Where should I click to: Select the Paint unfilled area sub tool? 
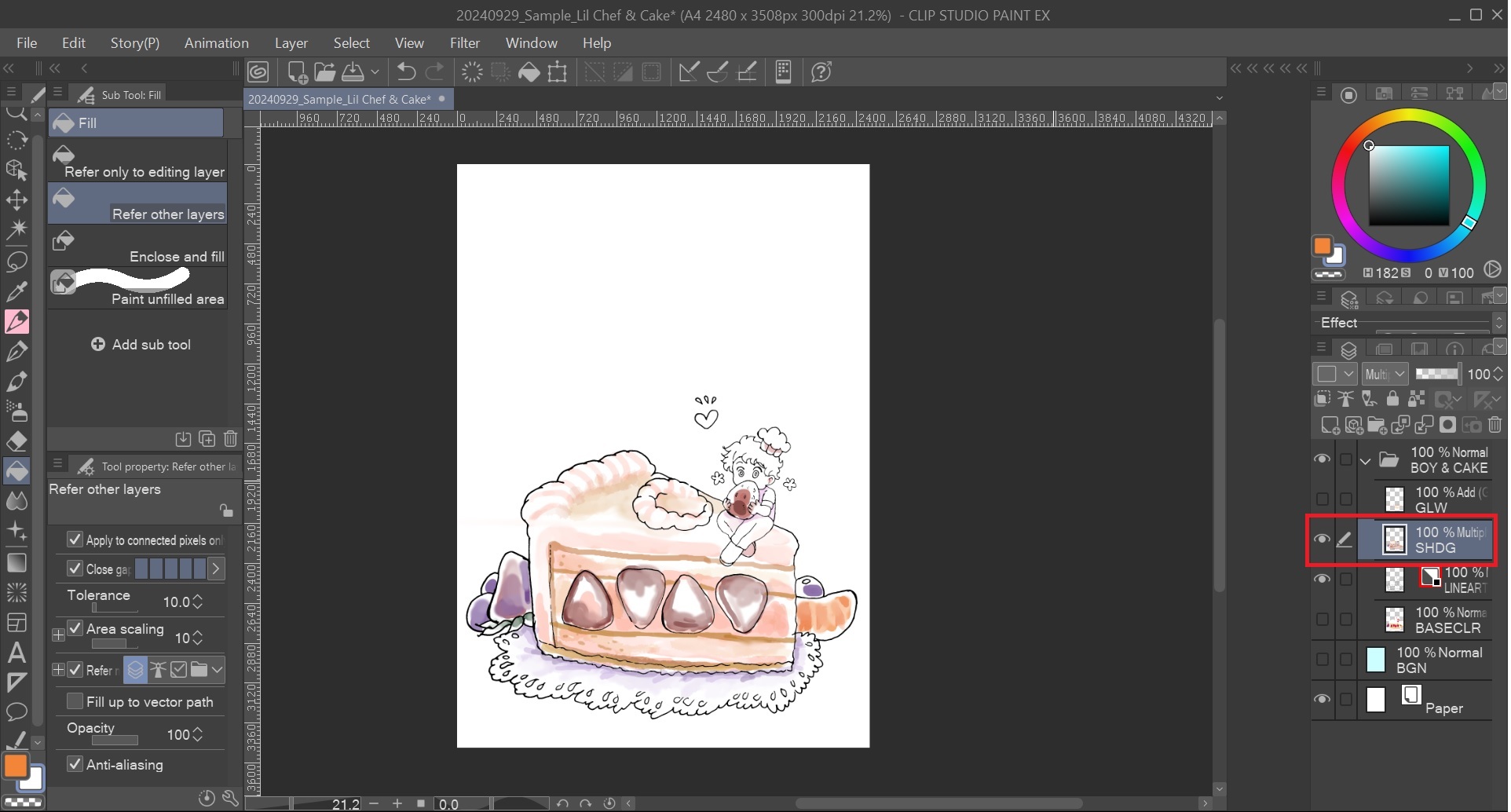click(x=137, y=288)
